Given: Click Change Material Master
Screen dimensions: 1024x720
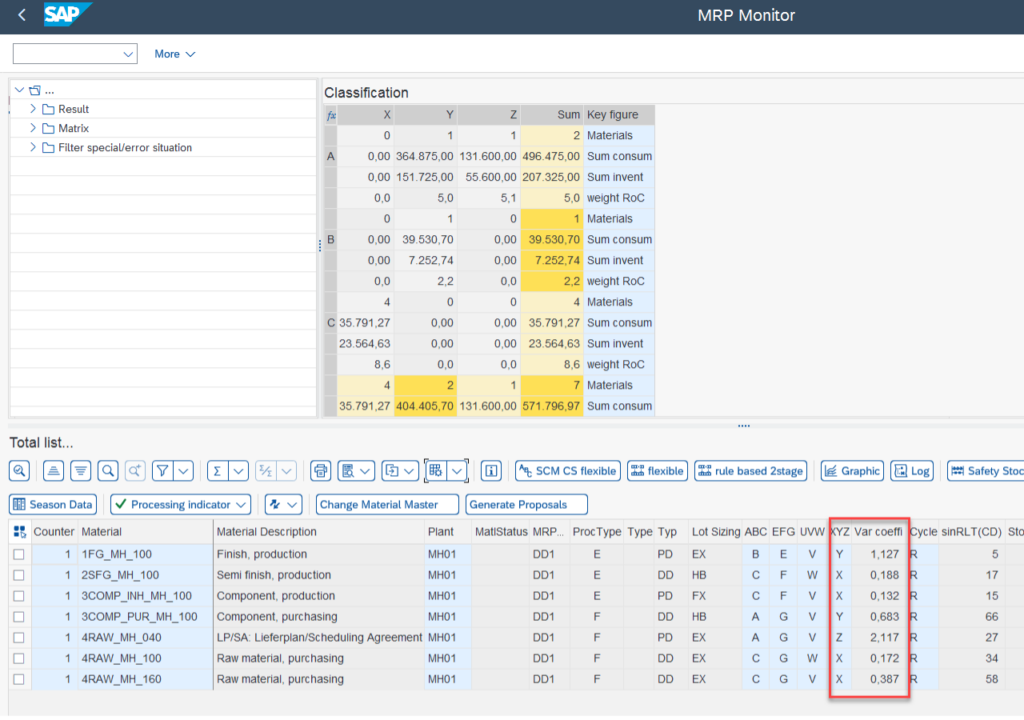Looking at the screenshot, I should coord(387,504).
